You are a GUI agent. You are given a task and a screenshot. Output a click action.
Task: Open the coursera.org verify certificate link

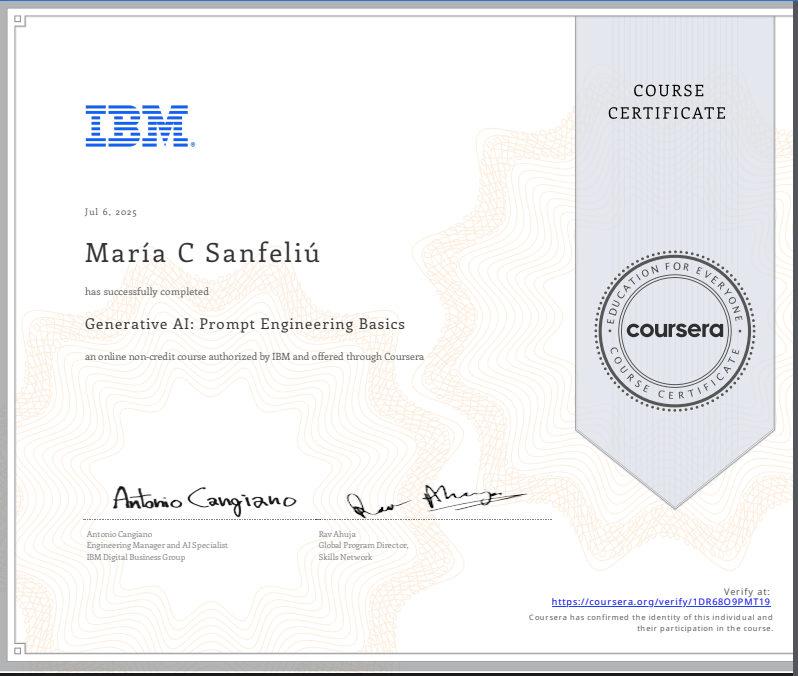[661, 602]
